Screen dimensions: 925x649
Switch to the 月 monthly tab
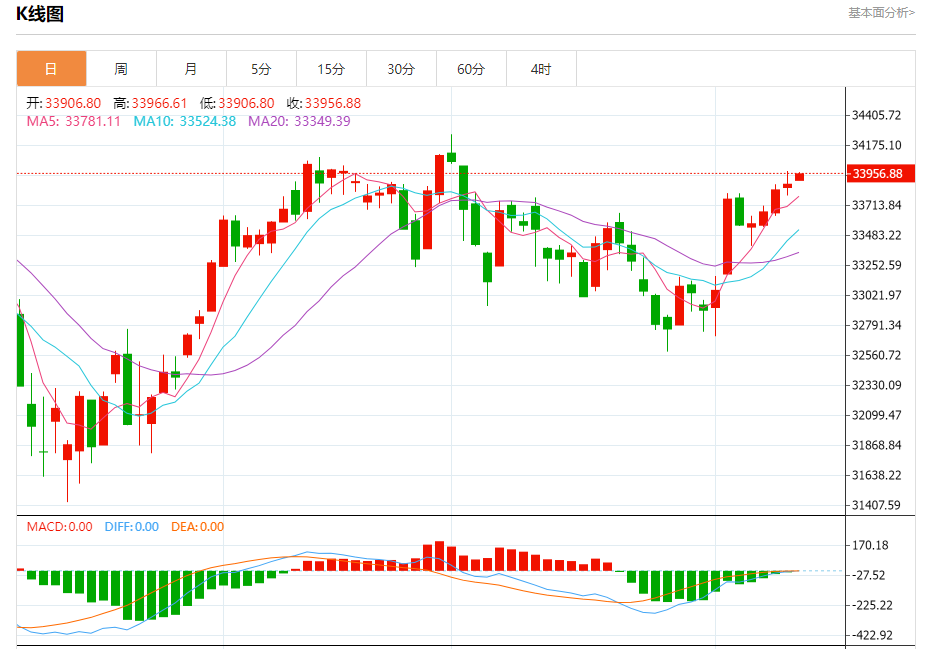coord(191,69)
